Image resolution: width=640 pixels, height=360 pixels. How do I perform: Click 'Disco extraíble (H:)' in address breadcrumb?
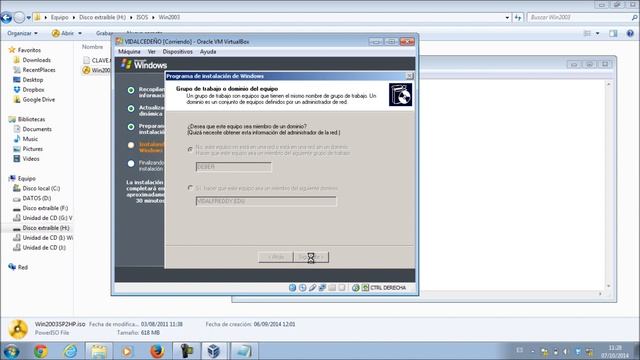point(102,18)
